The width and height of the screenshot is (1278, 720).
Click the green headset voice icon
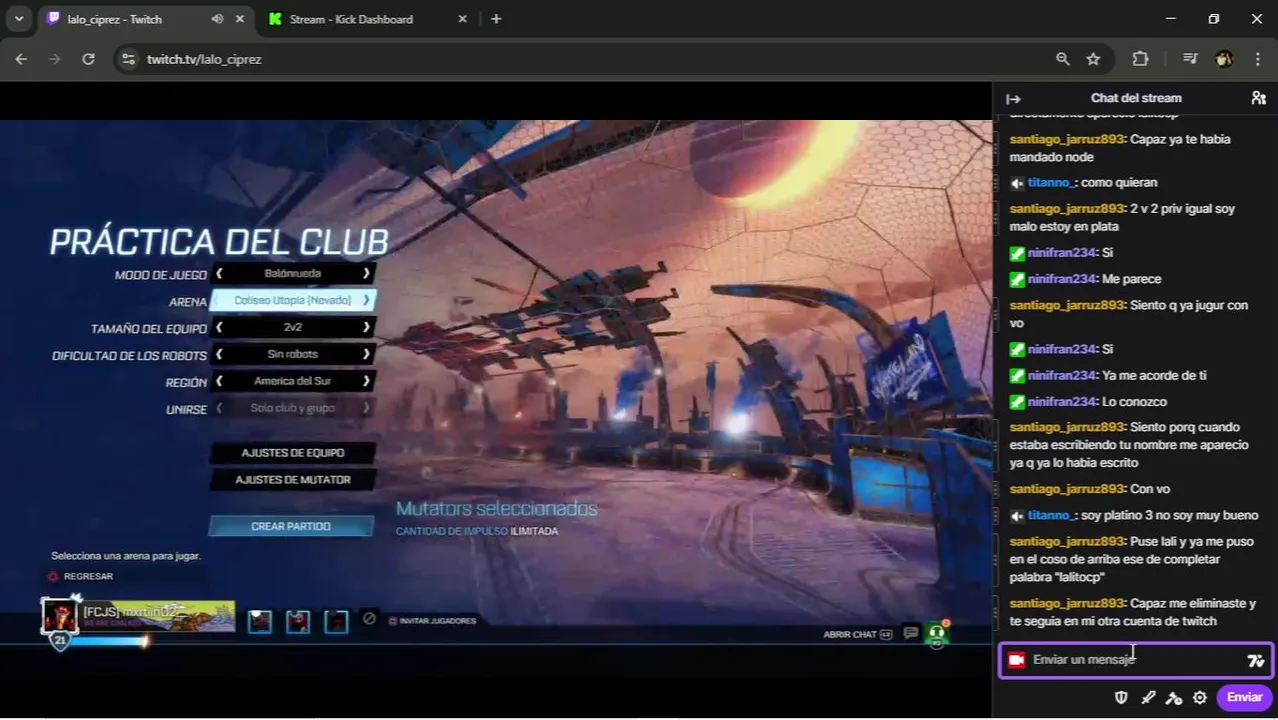click(x=937, y=633)
